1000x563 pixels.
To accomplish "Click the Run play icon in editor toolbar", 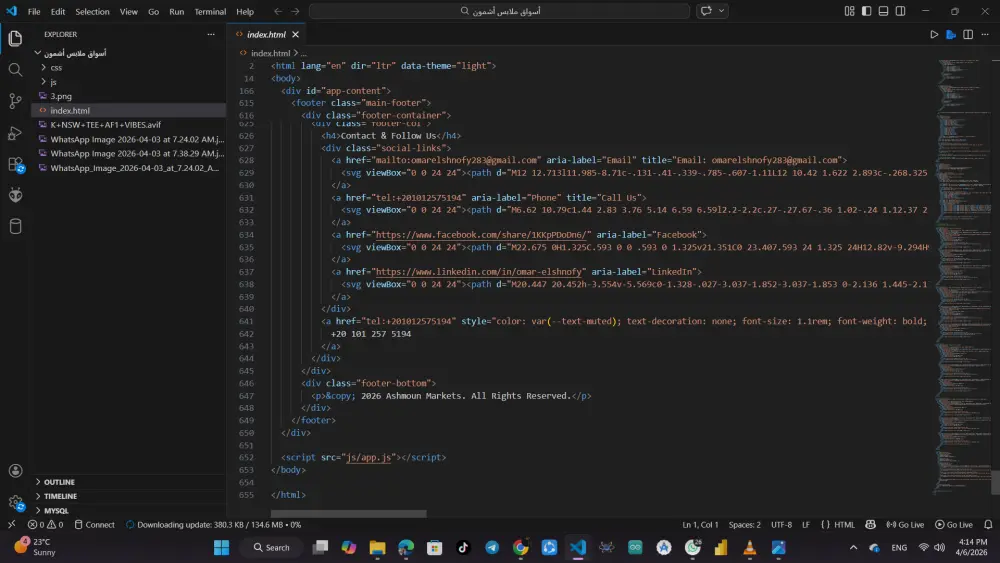I will tap(934, 34).
